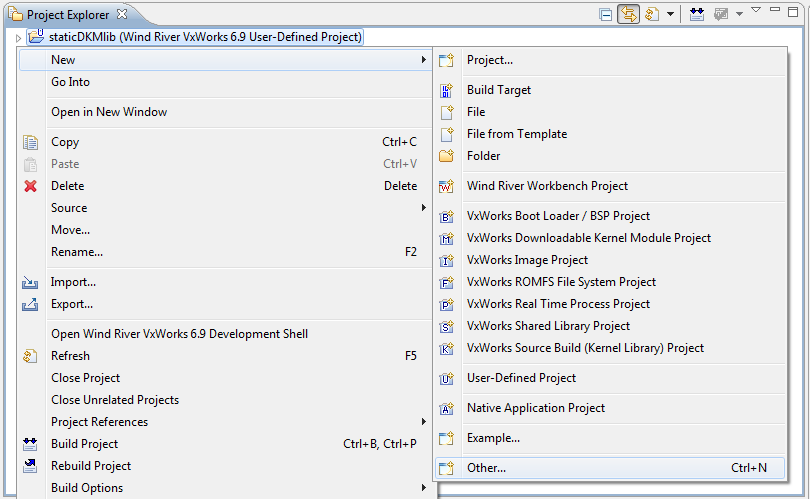The height and width of the screenshot is (499, 810).
Task: Open dropdown arrow next to the grayed toolbar icon
Action: [739, 14]
